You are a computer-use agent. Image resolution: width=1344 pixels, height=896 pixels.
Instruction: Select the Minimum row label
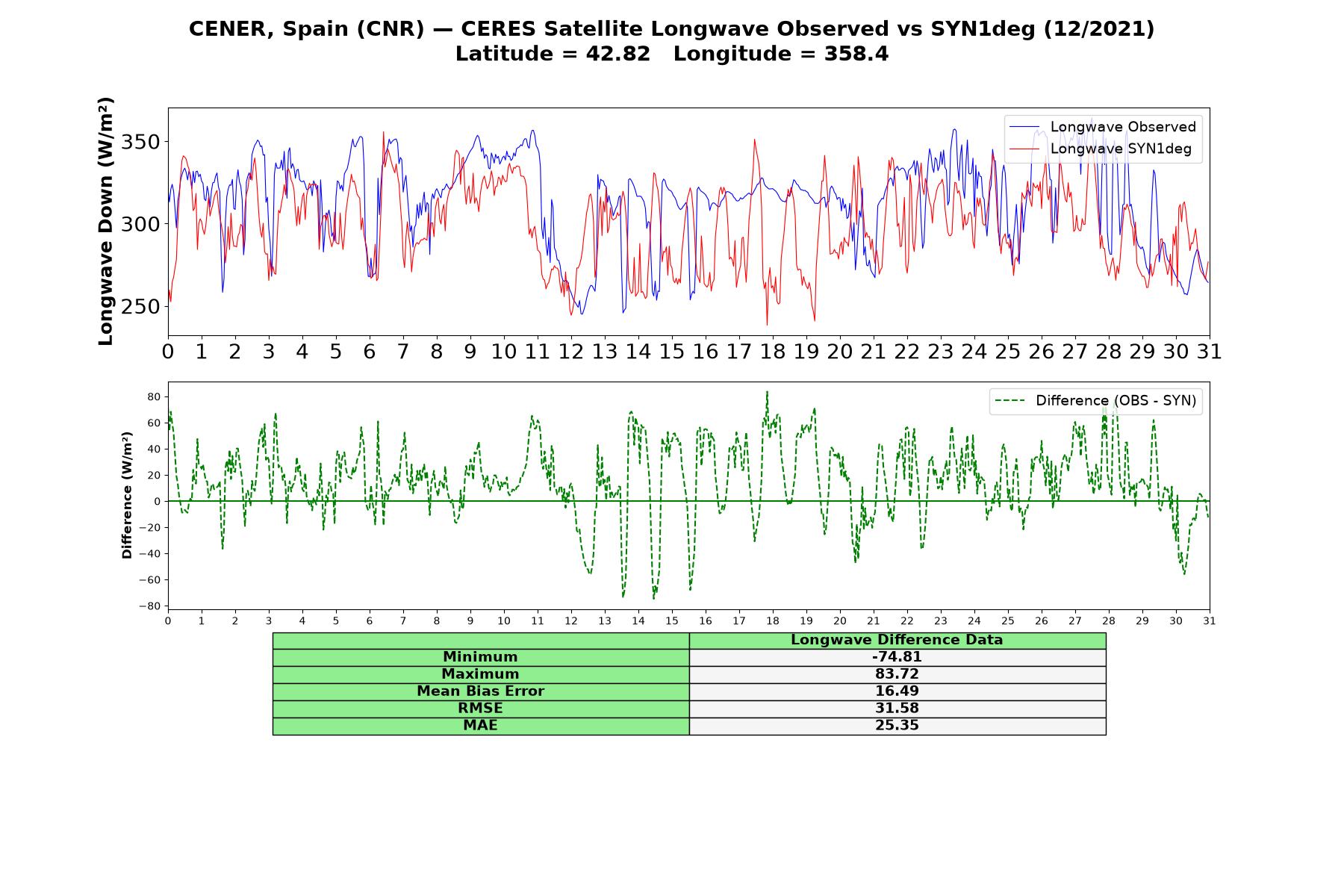pos(480,657)
